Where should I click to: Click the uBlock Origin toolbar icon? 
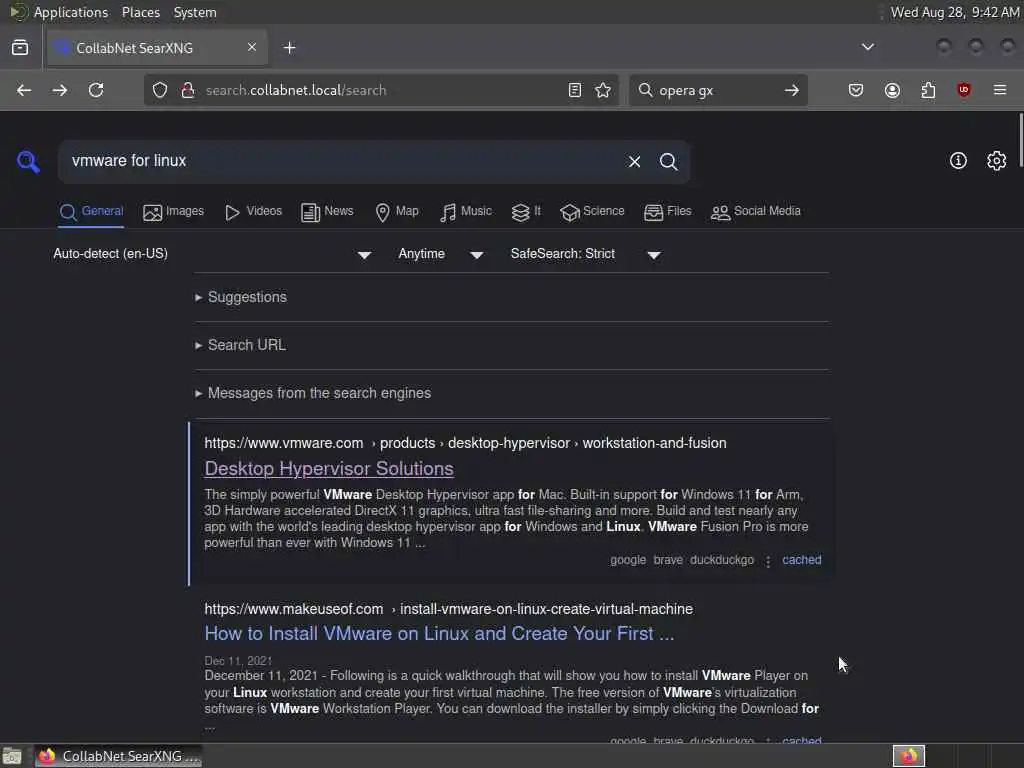click(x=964, y=90)
